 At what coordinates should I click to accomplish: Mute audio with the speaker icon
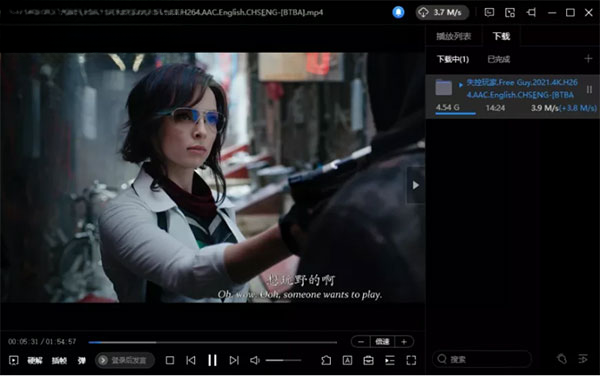click(254, 360)
